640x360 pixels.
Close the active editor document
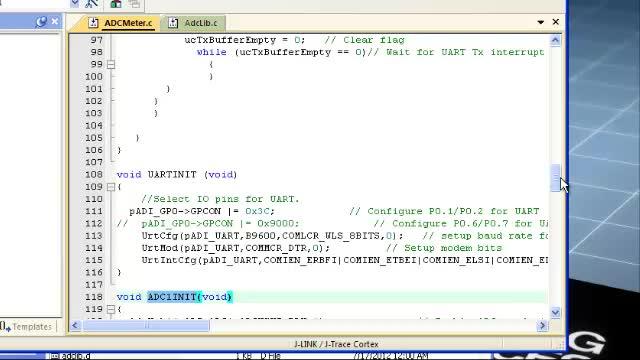tap(556, 22)
